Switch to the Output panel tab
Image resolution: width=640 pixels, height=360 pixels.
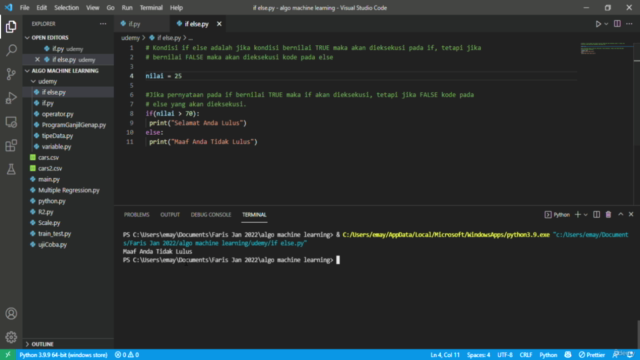pos(170,215)
